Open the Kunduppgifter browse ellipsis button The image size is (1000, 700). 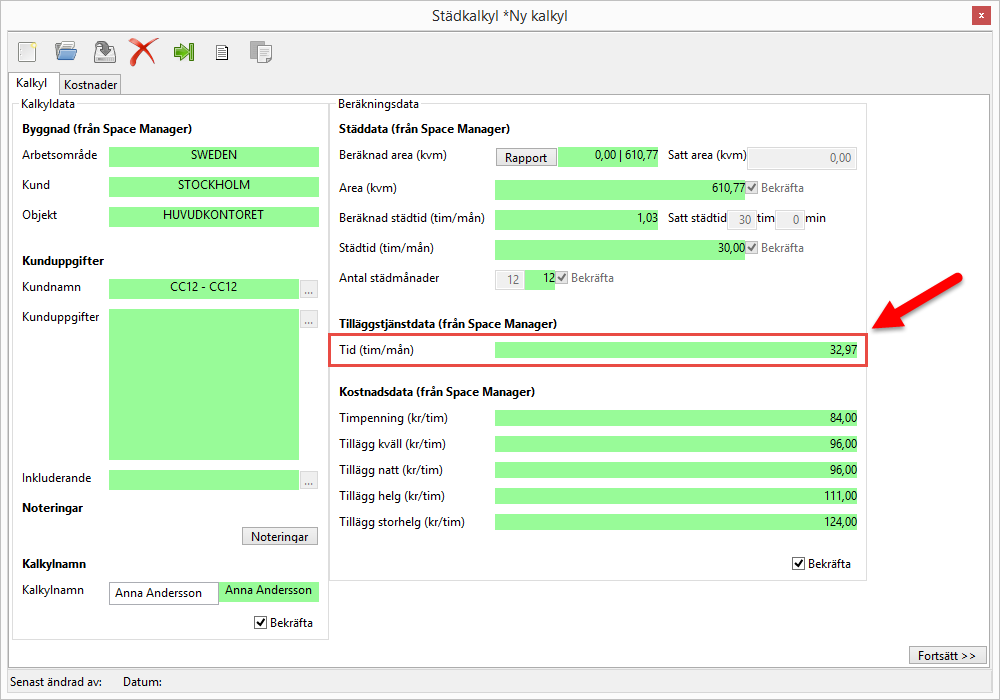click(x=309, y=320)
